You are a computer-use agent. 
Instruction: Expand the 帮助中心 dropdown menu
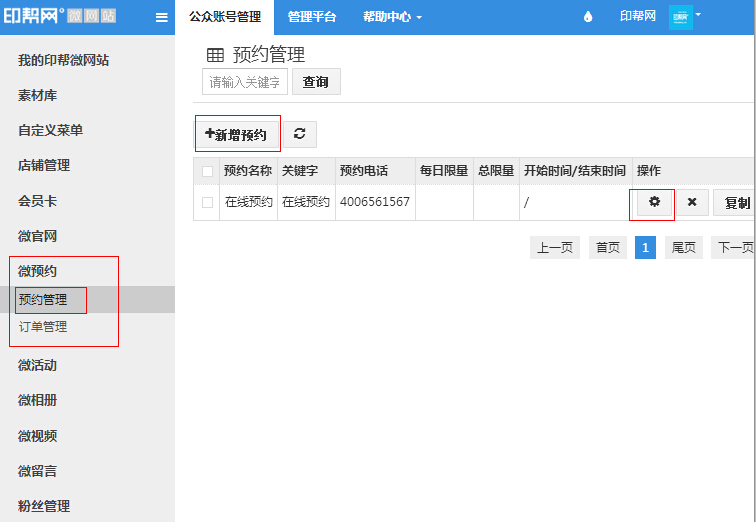pos(392,17)
